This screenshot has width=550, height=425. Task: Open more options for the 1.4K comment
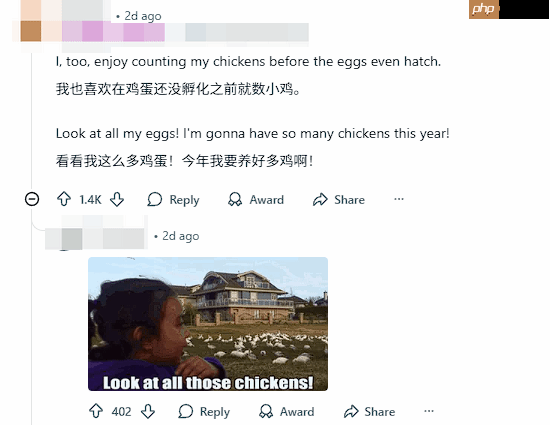399,199
